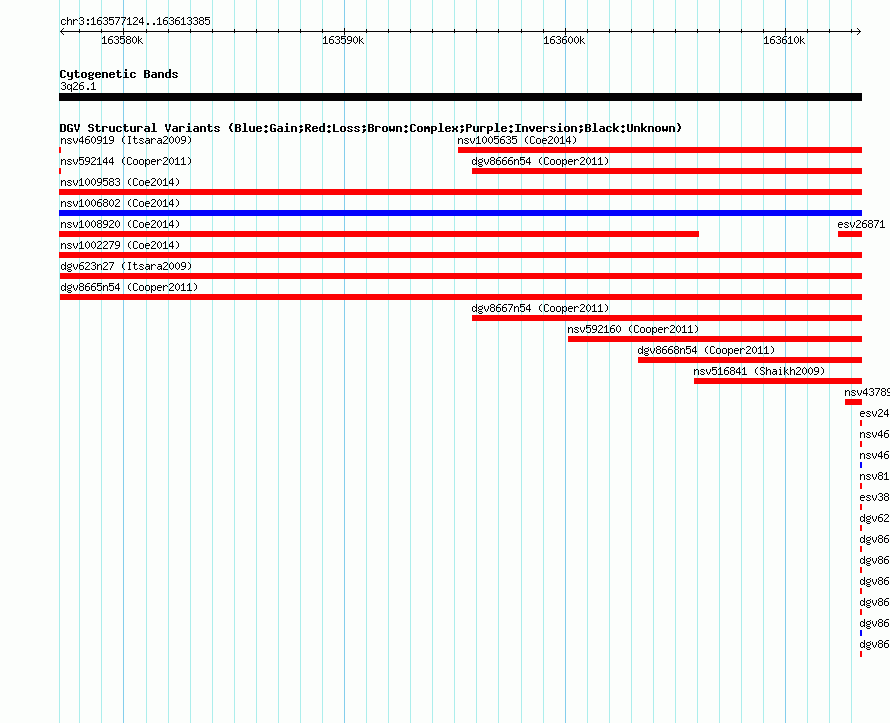Click the truncated dgv62 variant label

coord(874,518)
